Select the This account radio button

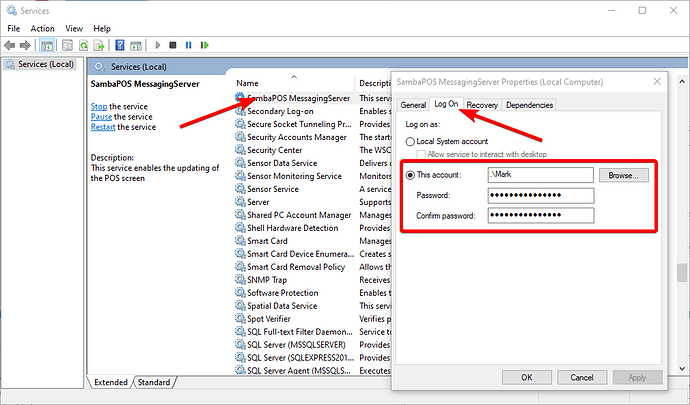(410, 175)
